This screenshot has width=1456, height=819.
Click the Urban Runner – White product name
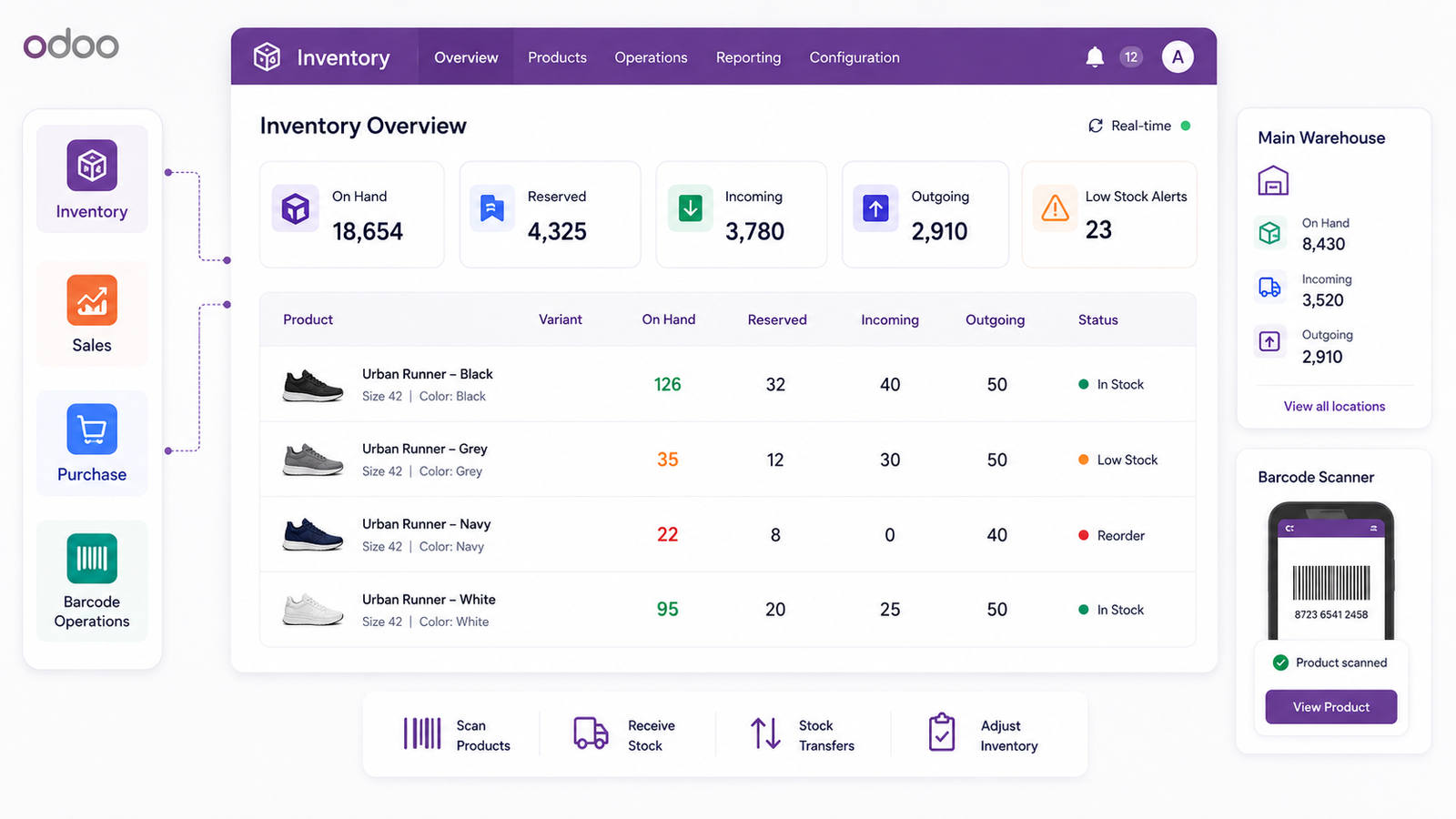[429, 600]
